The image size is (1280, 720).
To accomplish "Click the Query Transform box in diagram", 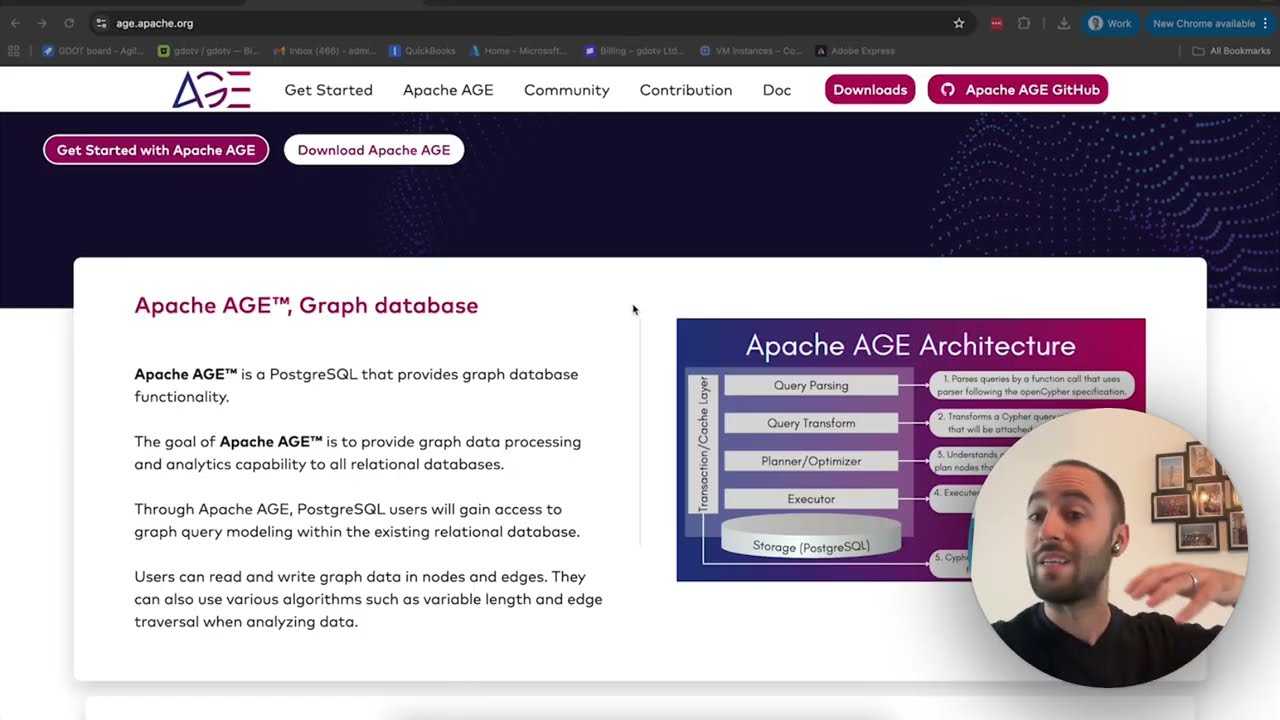I will 811,424.
